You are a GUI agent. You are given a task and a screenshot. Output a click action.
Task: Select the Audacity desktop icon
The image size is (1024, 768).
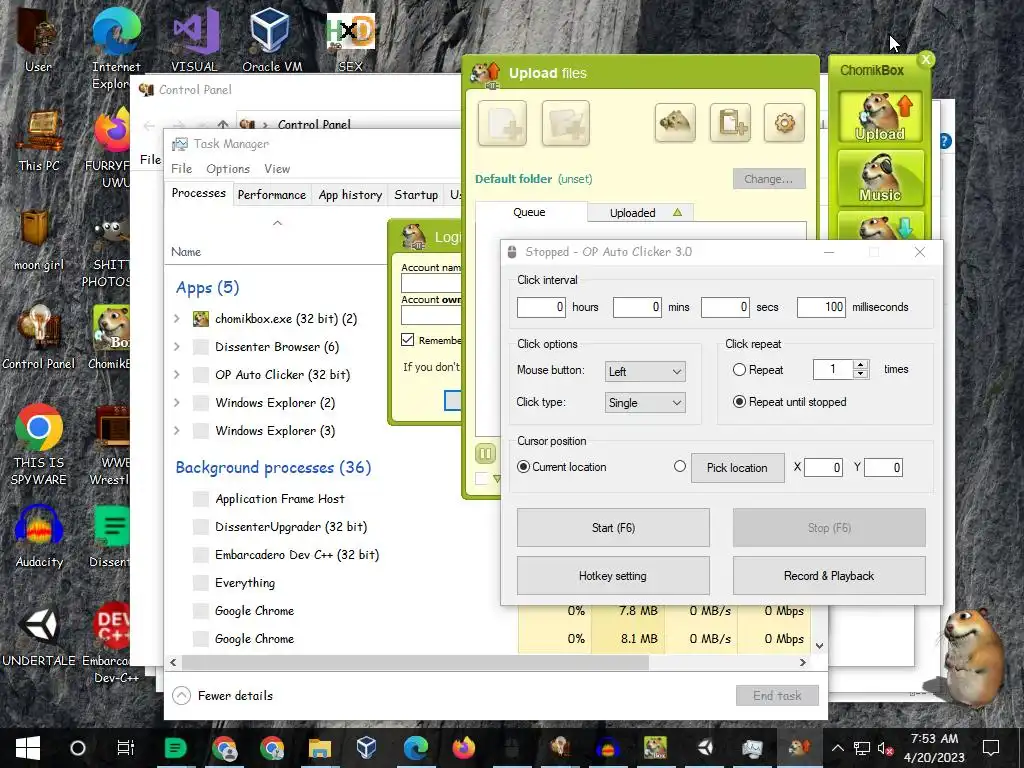tap(39, 537)
